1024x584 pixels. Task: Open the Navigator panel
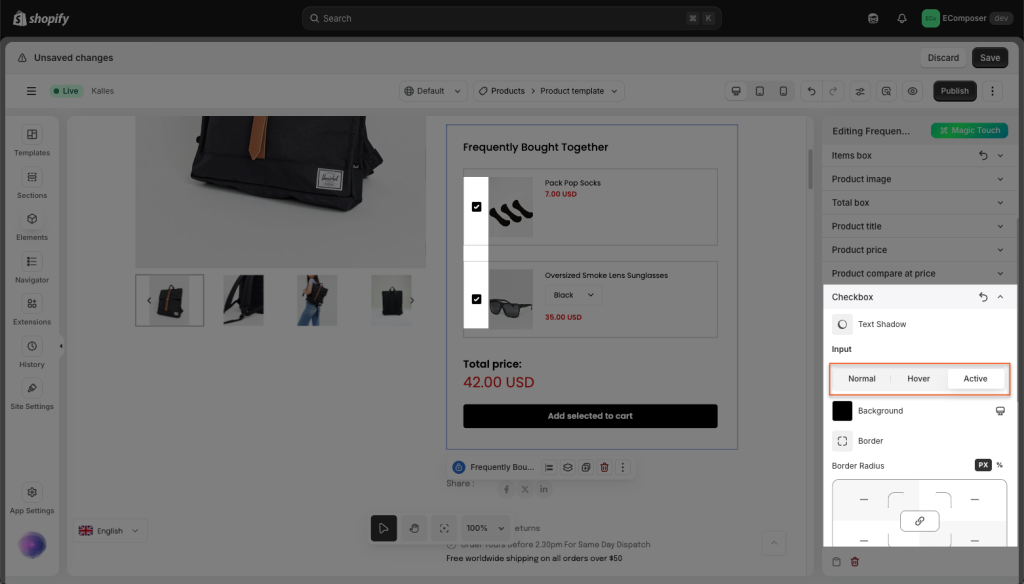(32, 267)
